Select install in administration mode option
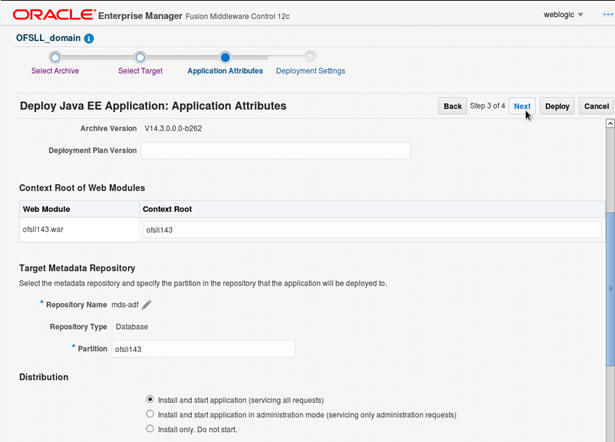 point(150,414)
